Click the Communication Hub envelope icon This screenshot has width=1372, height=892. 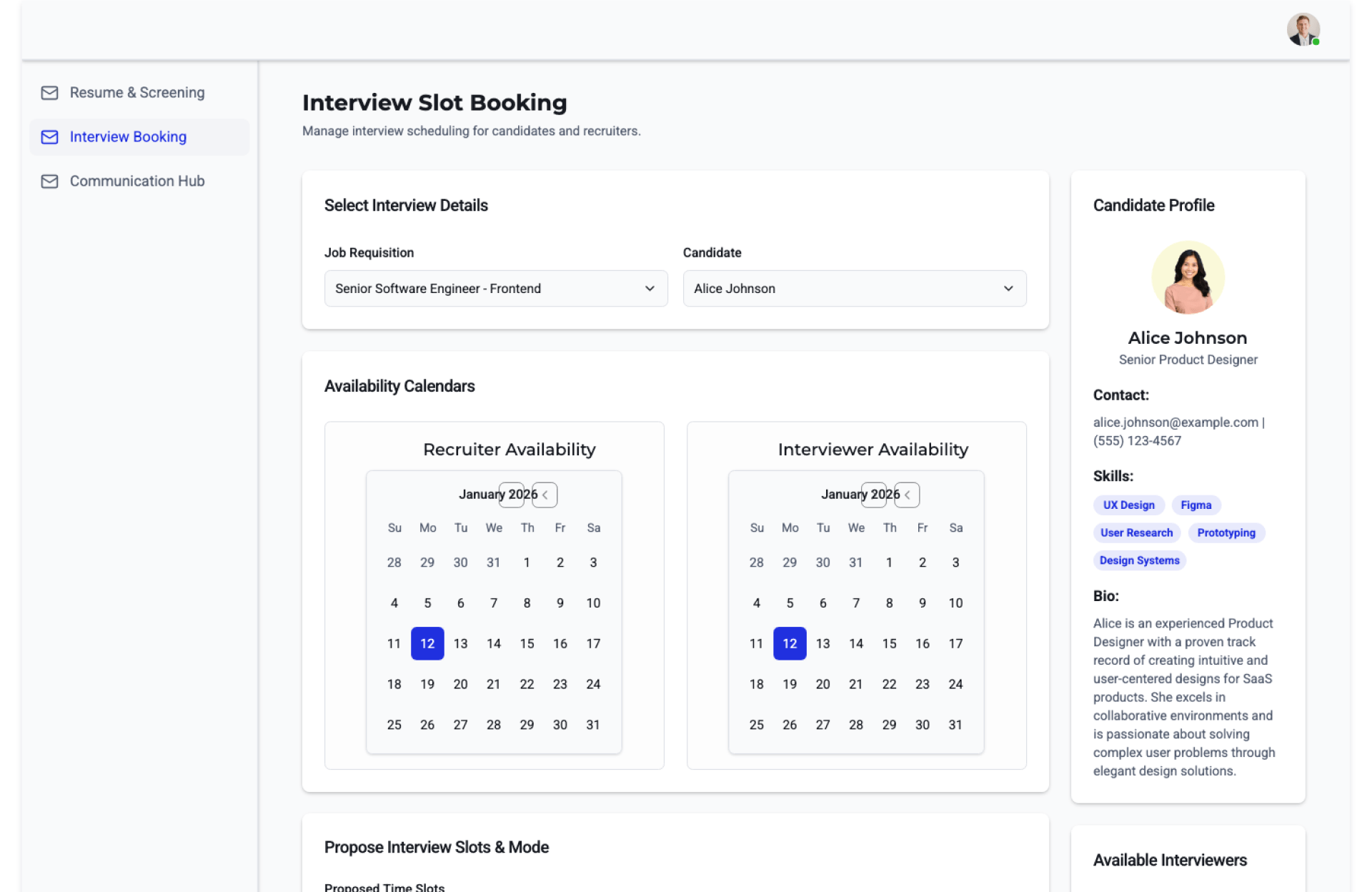point(49,182)
